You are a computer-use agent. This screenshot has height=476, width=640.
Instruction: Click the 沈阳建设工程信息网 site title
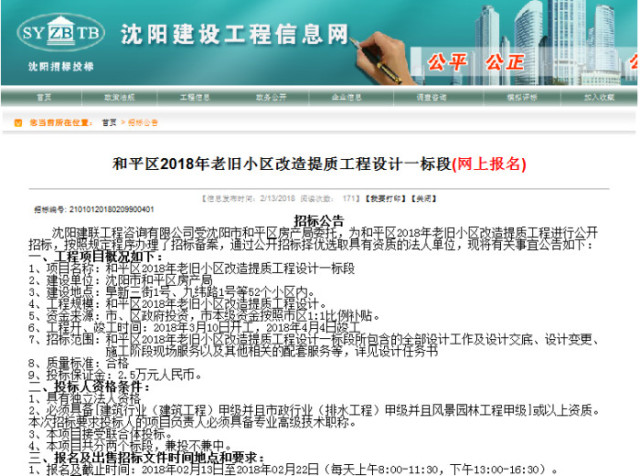point(235,34)
